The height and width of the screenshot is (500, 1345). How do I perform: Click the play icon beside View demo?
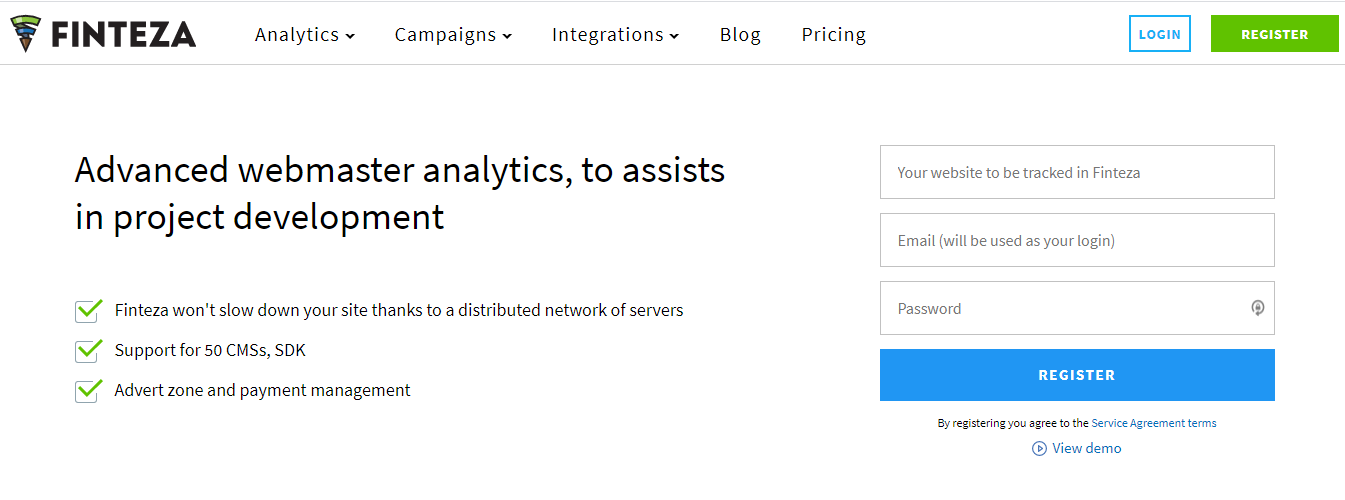click(x=1039, y=449)
